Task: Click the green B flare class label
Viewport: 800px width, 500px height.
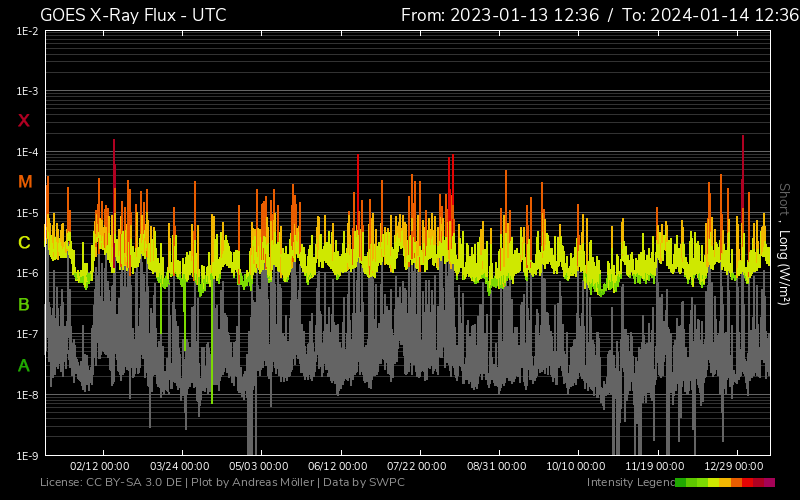Action: coord(24,305)
